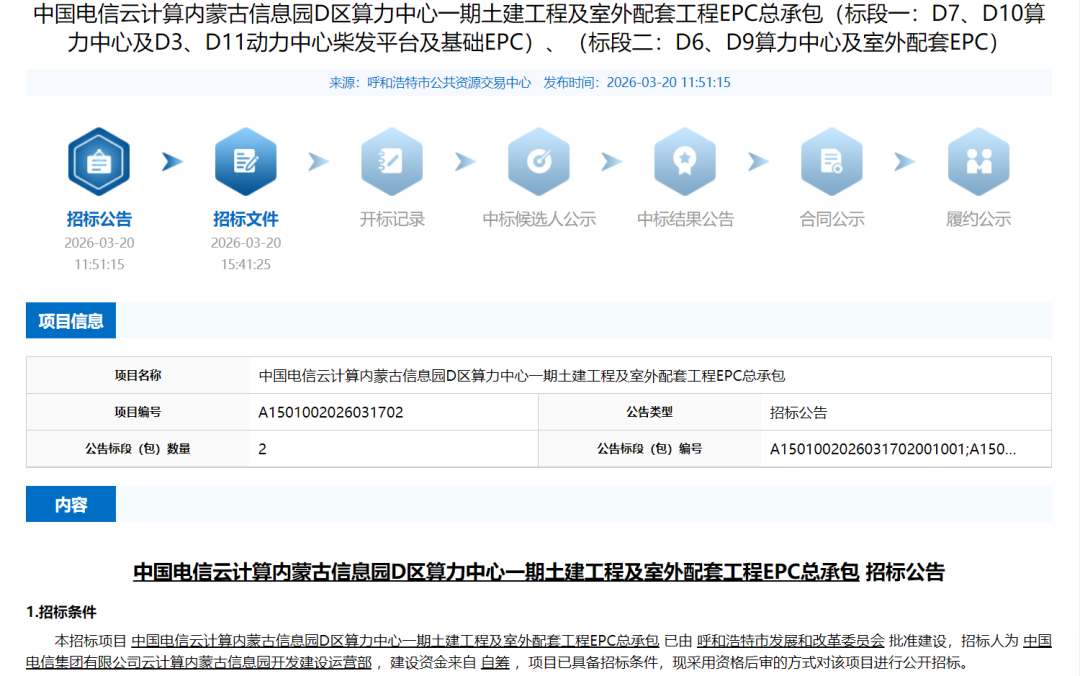This screenshot has width=1080, height=676.
Task: Select the 合同公示 document icon
Action: 831,162
